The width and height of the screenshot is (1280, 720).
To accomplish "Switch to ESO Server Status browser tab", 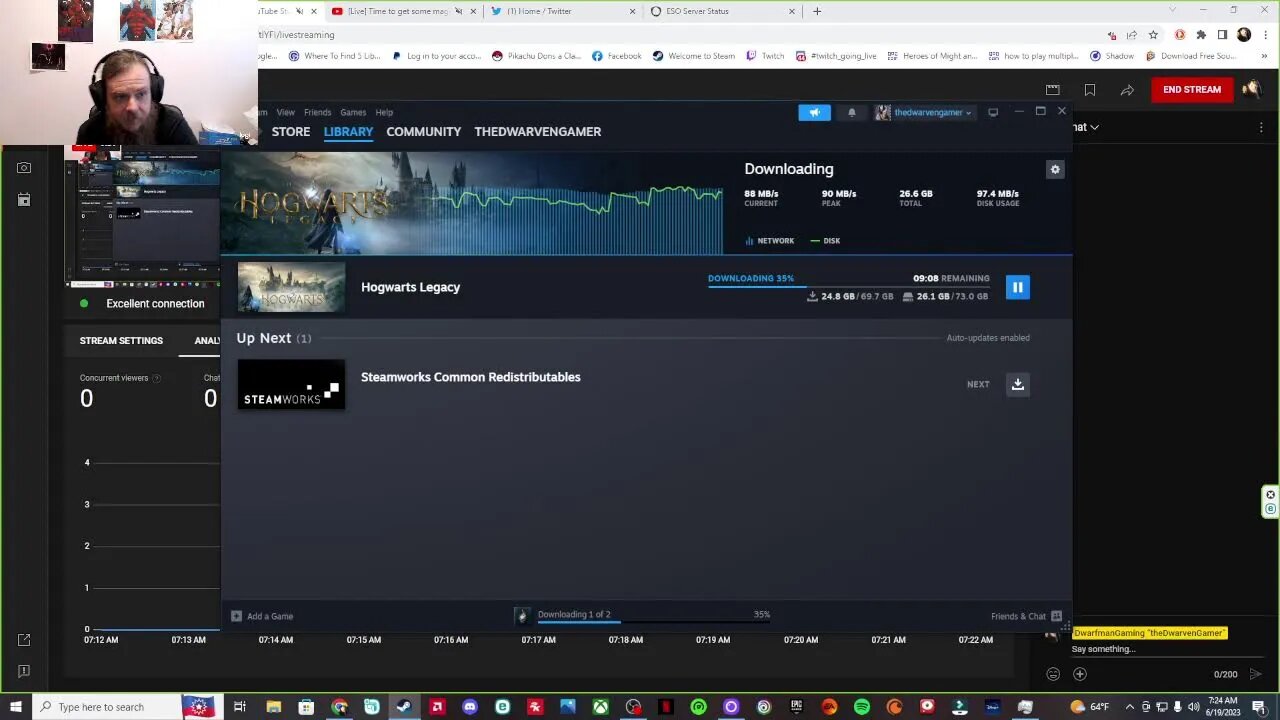I will (722, 11).
